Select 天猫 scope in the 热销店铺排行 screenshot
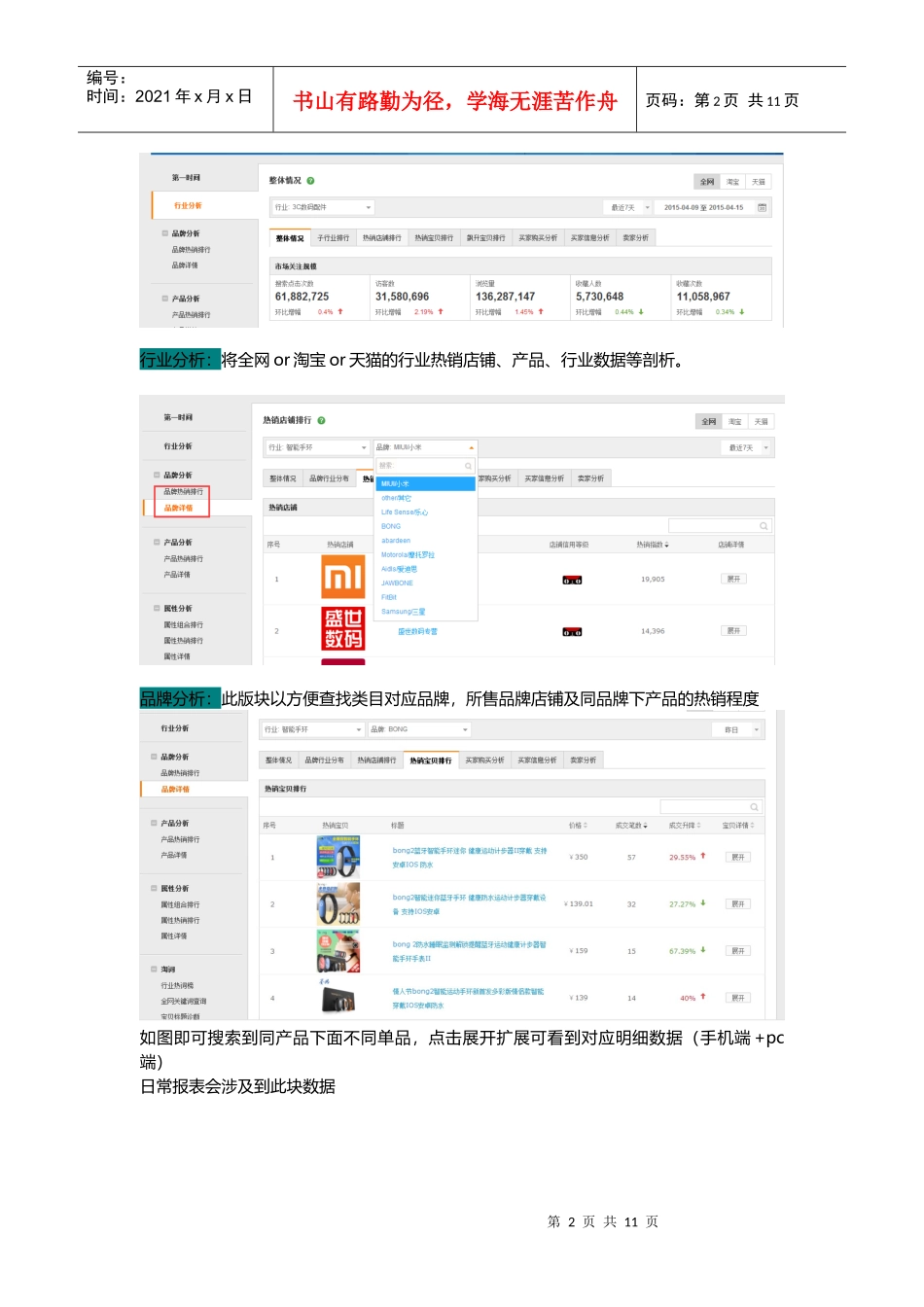The height and width of the screenshot is (1307, 924). [x=761, y=422]
